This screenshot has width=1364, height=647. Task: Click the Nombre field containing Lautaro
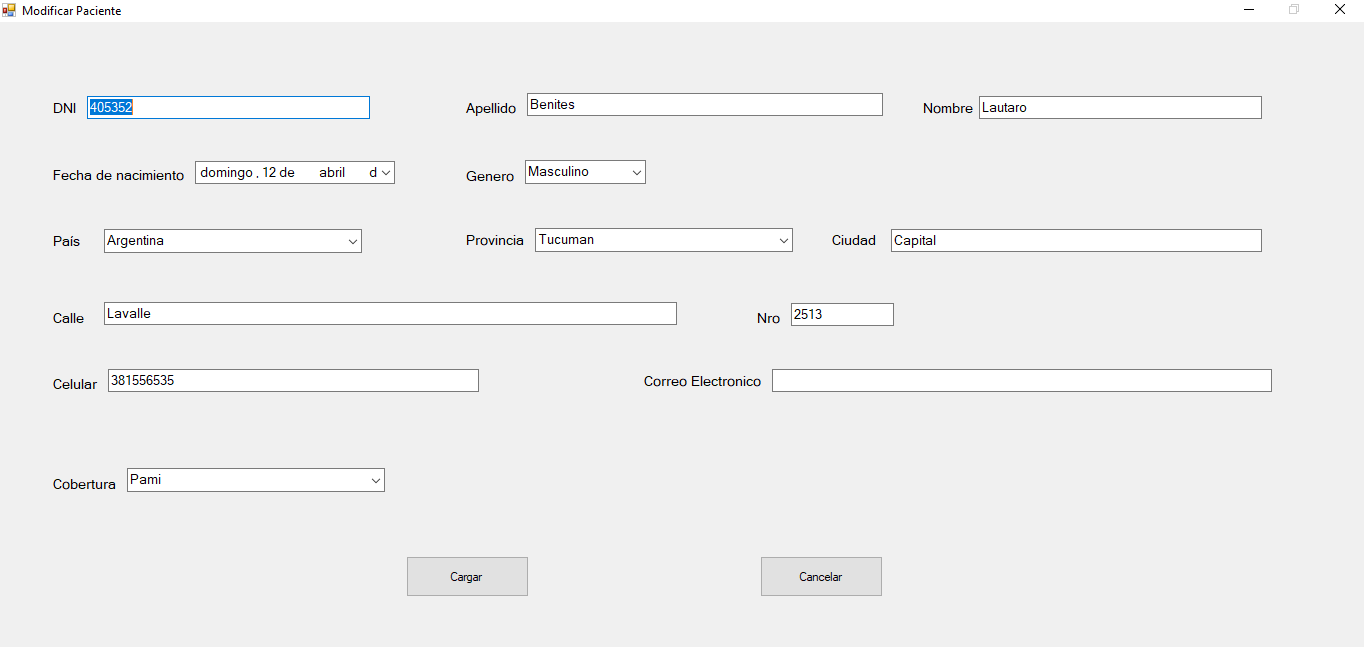(1120, 108)
